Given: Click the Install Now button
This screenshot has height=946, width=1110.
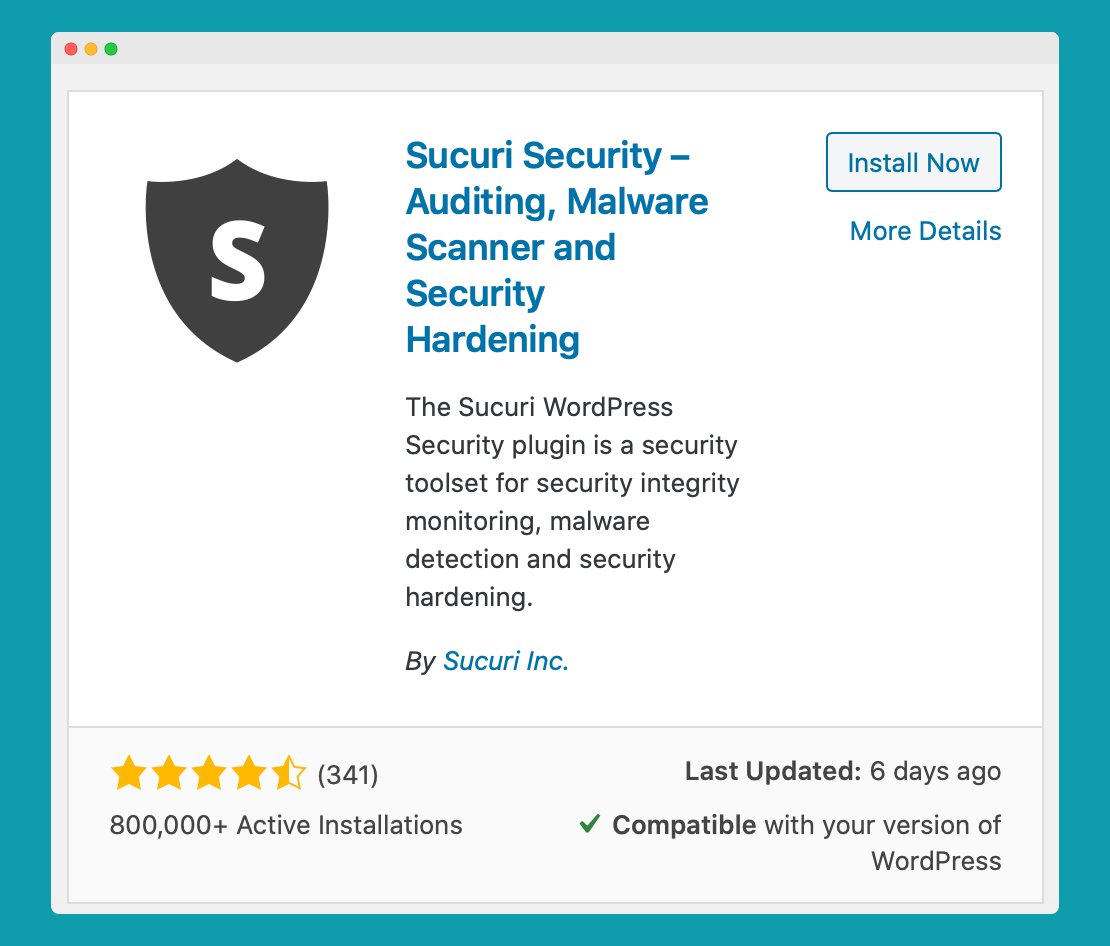Looking at the screenshot, I should (913, 162).
